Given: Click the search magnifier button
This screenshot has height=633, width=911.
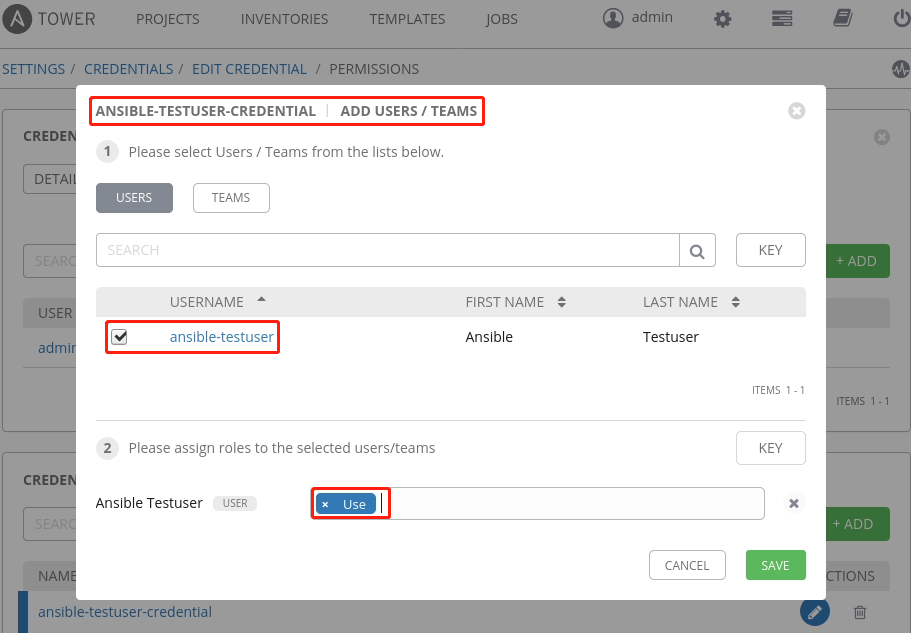Looking at the screenshot, I should pyautogui.click(x=698, y=250).
